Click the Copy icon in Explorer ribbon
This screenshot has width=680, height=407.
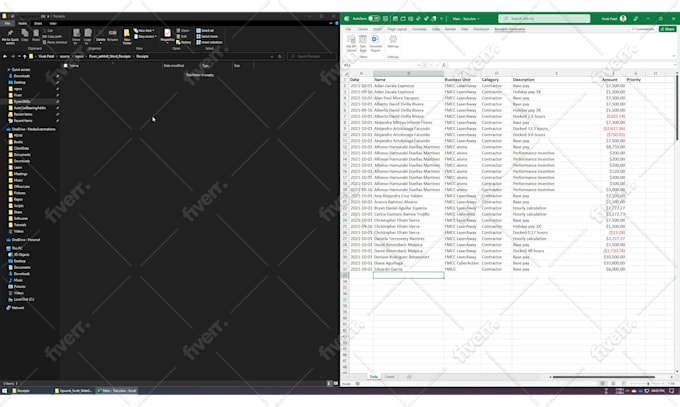coord(25,36)
